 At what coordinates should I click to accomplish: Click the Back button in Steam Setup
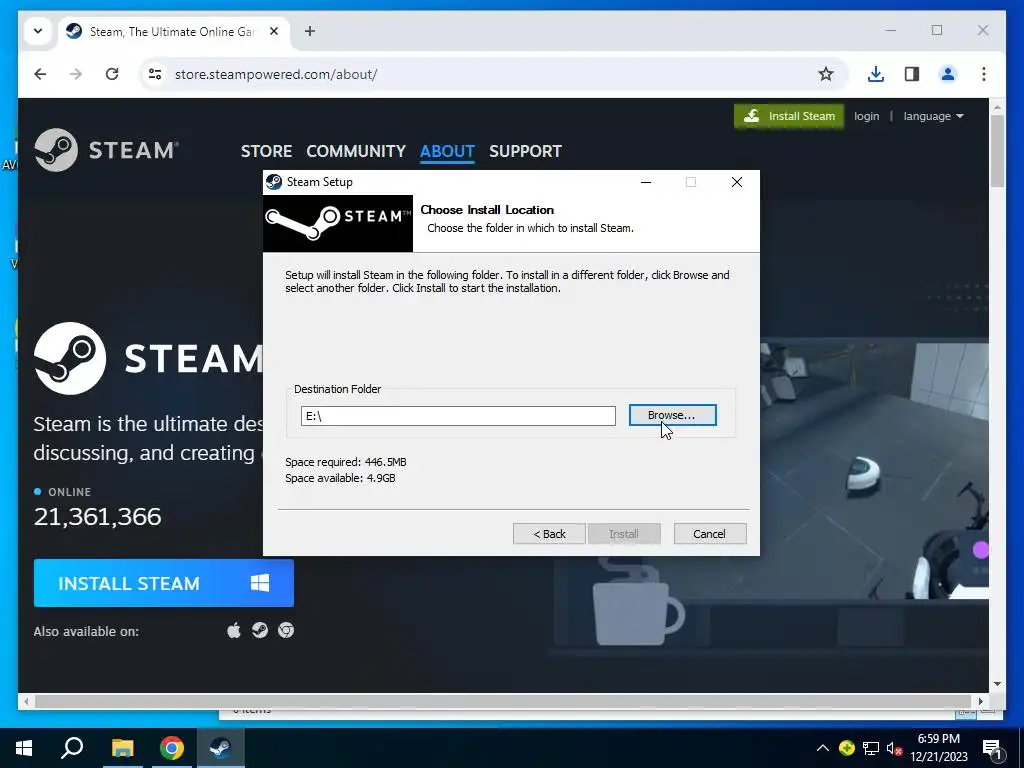549,534
